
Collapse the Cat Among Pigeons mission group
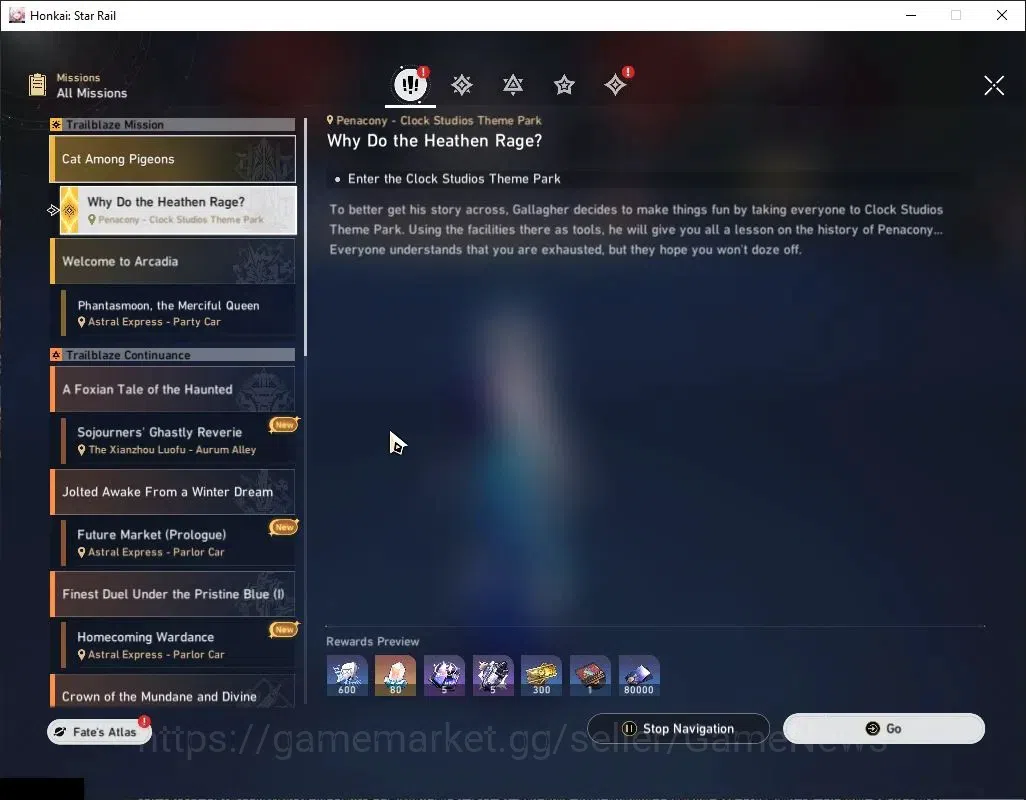pyautogui.click(x=173, y=159)
